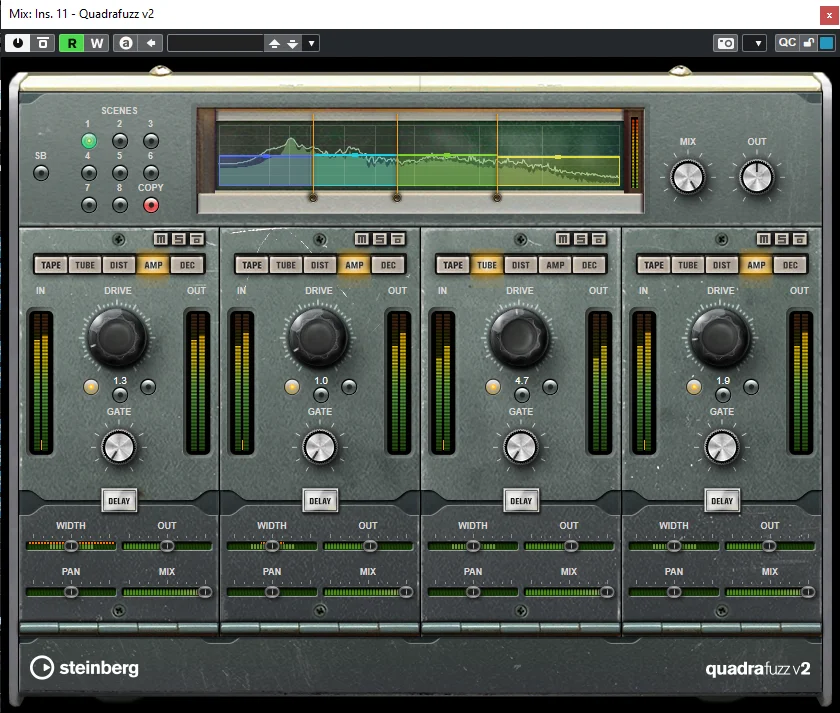Screen dimensions: 840x713
Task: Click the plug-in power button in the toolbar
Action: [18, 43]
